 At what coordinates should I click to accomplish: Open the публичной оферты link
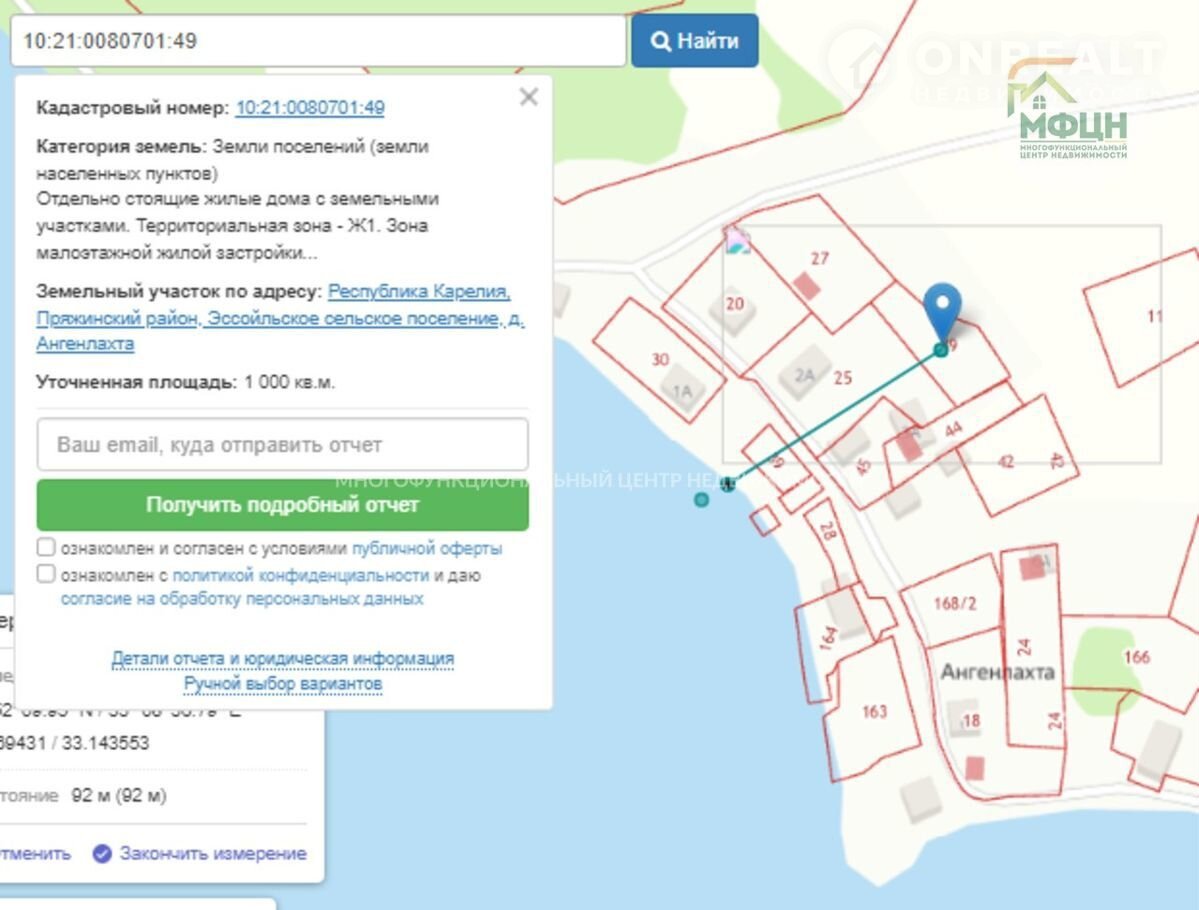point(427,549)
